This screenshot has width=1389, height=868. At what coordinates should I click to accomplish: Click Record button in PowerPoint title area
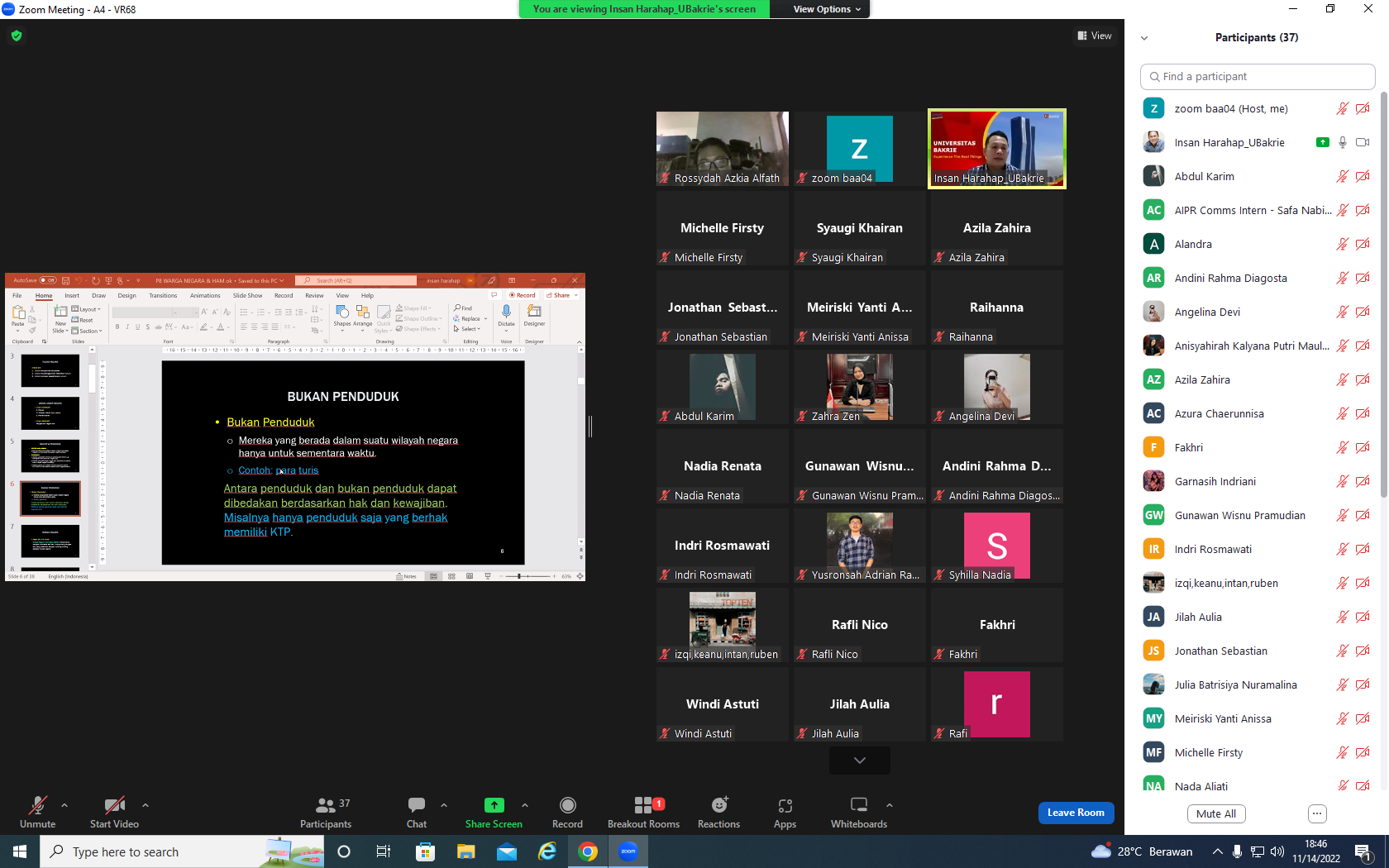523,295
